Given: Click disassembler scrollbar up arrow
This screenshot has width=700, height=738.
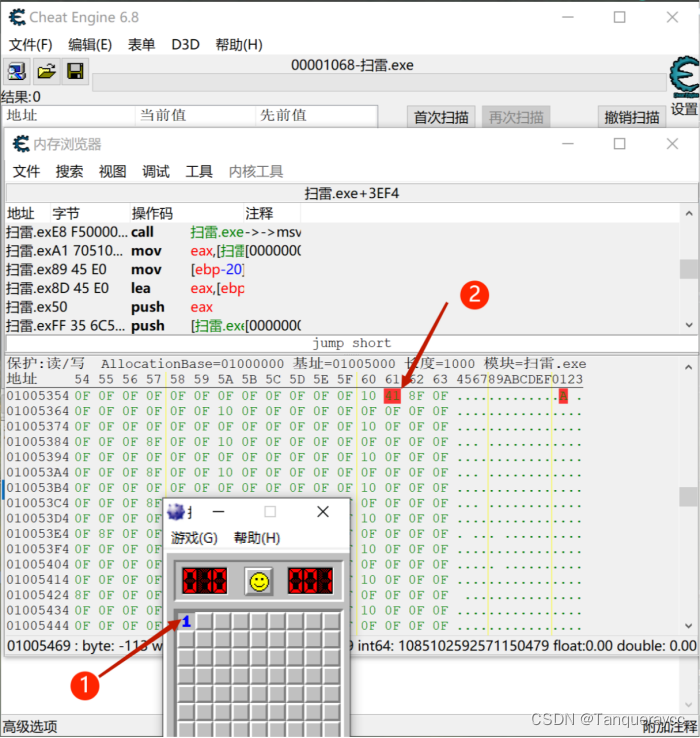Looking at the screenshot, I should [x=689, y=214].
